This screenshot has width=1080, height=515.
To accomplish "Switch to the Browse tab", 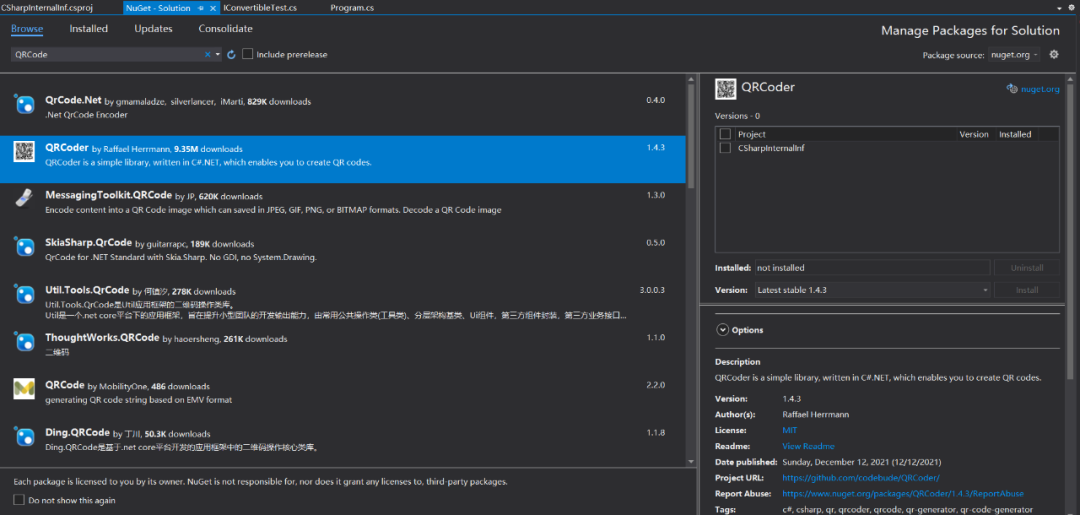I will pos(27,29).
